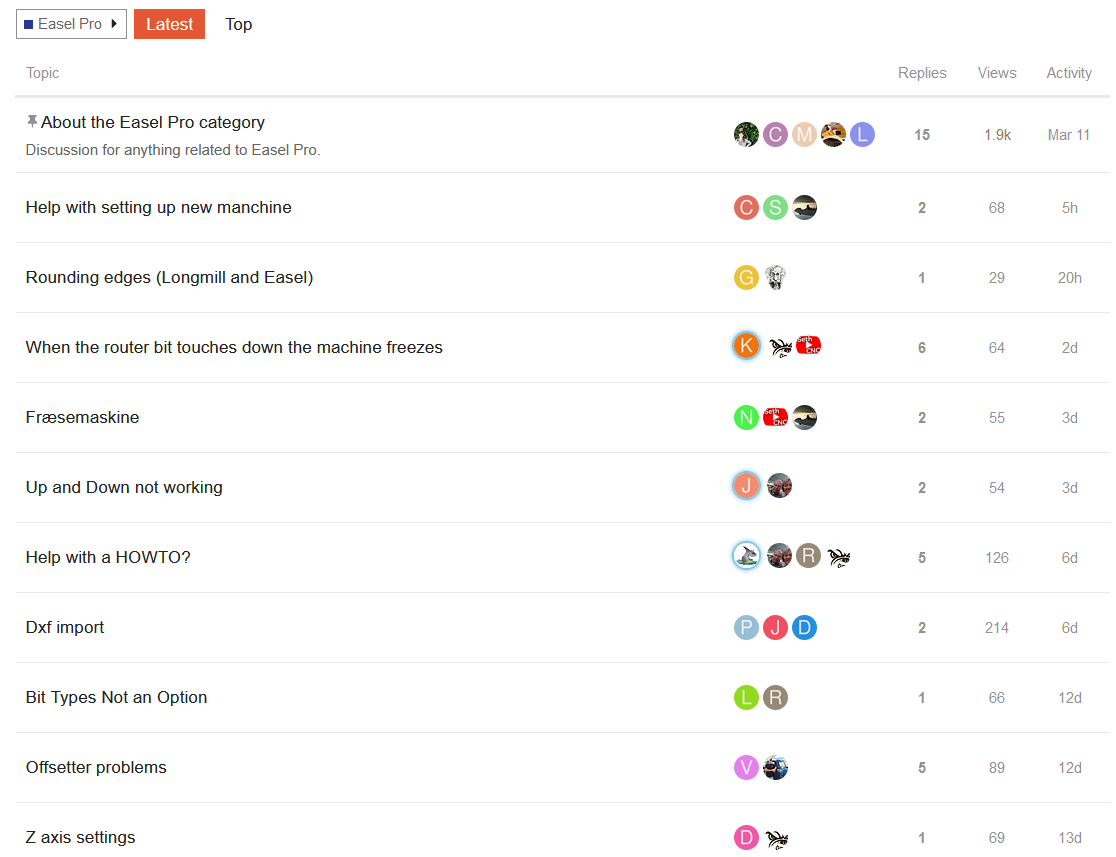Screen dimensions: 1116x857
Task: Click red J avatar in Dxf import row
Action: click(775, 627)
